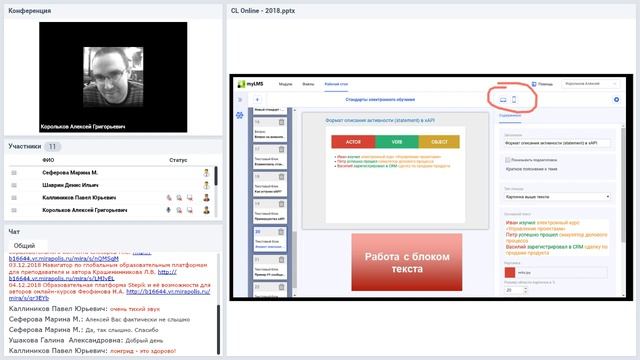Switch to the "Общий" chat tab

[x=24, y=246]
